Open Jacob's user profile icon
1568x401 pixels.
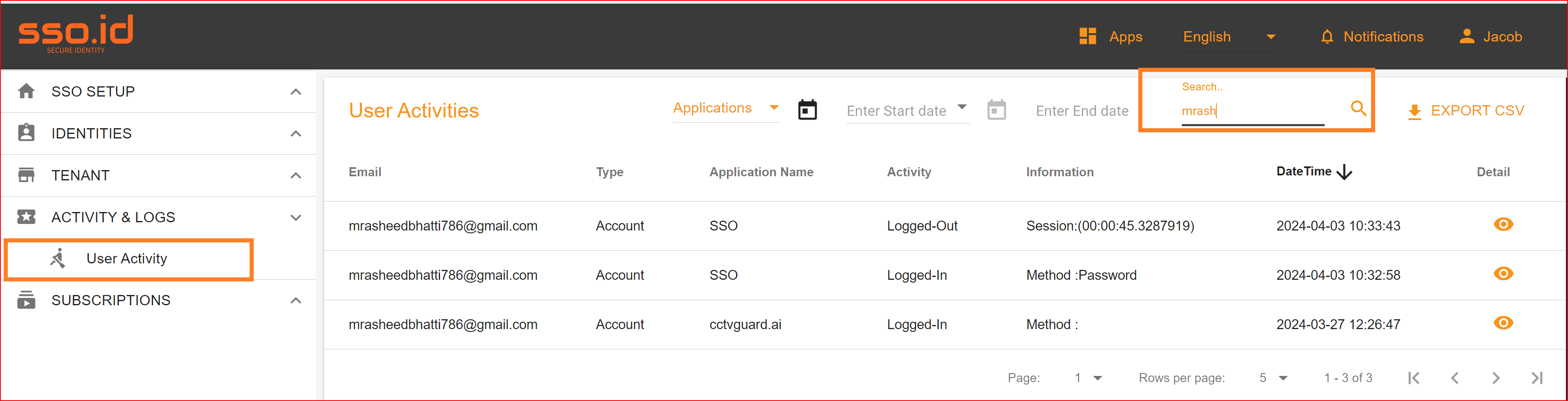pos(1466,37)
